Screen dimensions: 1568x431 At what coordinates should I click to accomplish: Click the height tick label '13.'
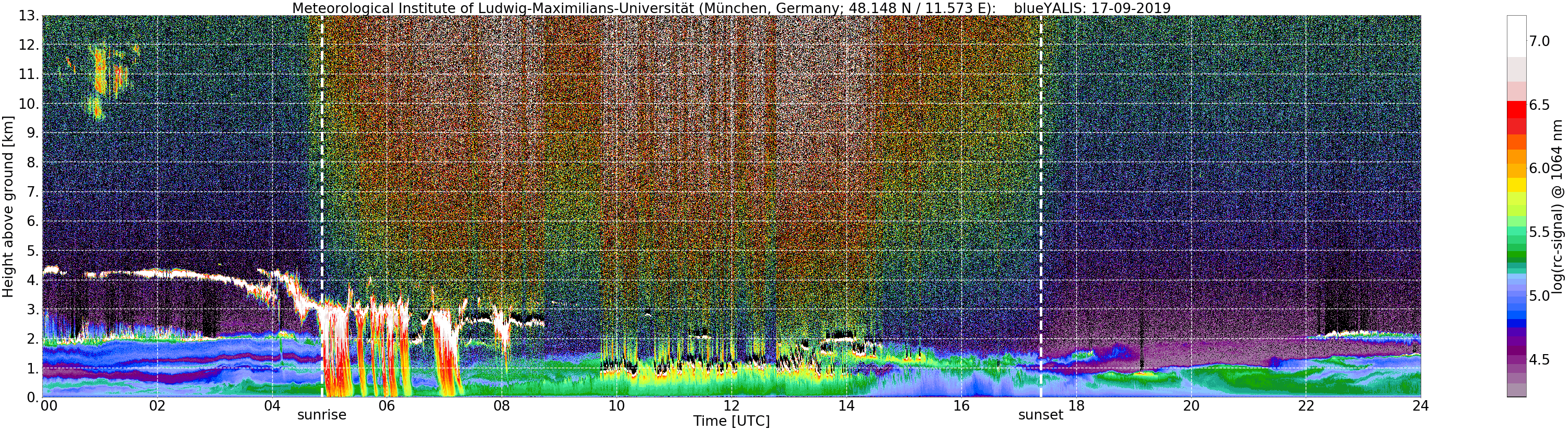(29, 15)
